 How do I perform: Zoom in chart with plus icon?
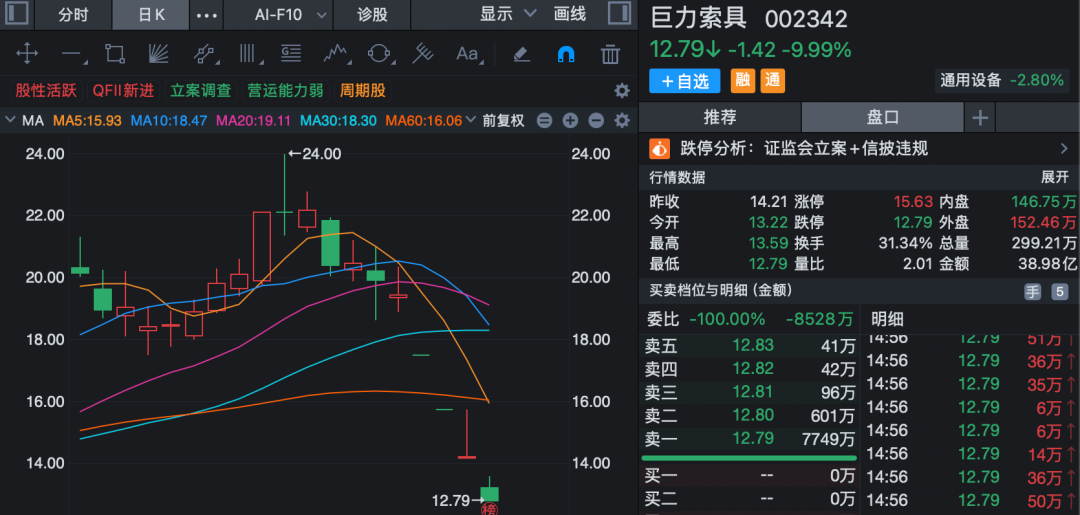tap(570, 121)
